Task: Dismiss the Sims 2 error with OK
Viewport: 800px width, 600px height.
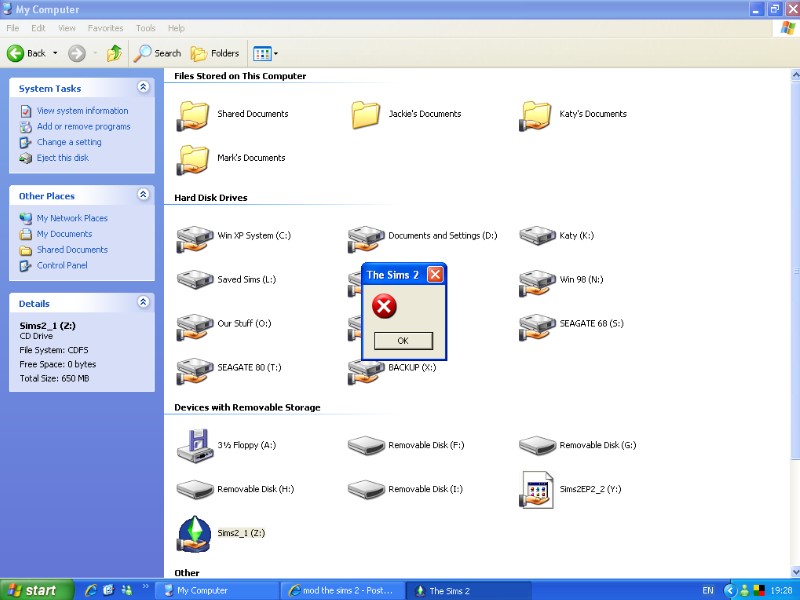Action: click(x=401, y=340)
